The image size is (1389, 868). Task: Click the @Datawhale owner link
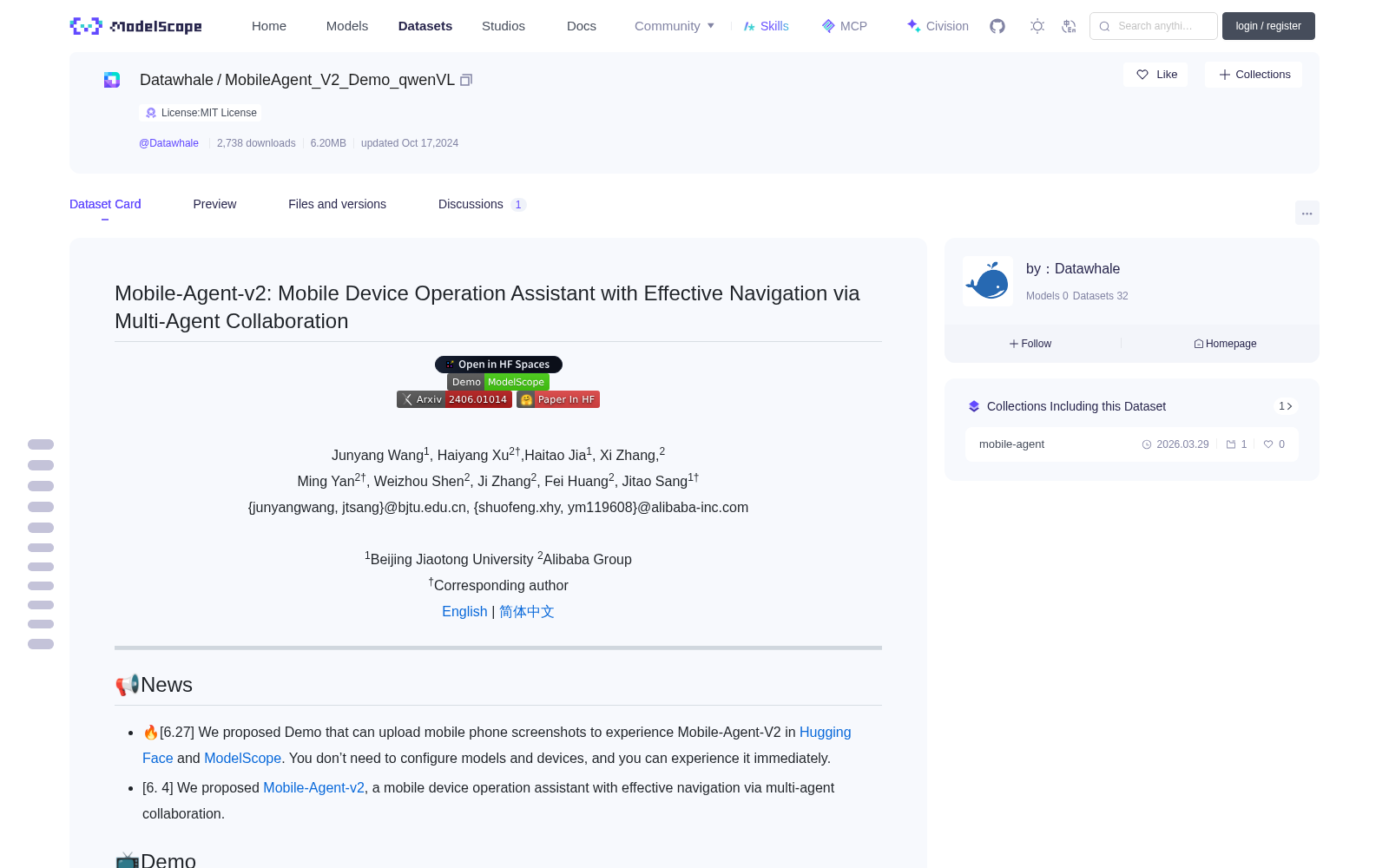tap(168, 143)
